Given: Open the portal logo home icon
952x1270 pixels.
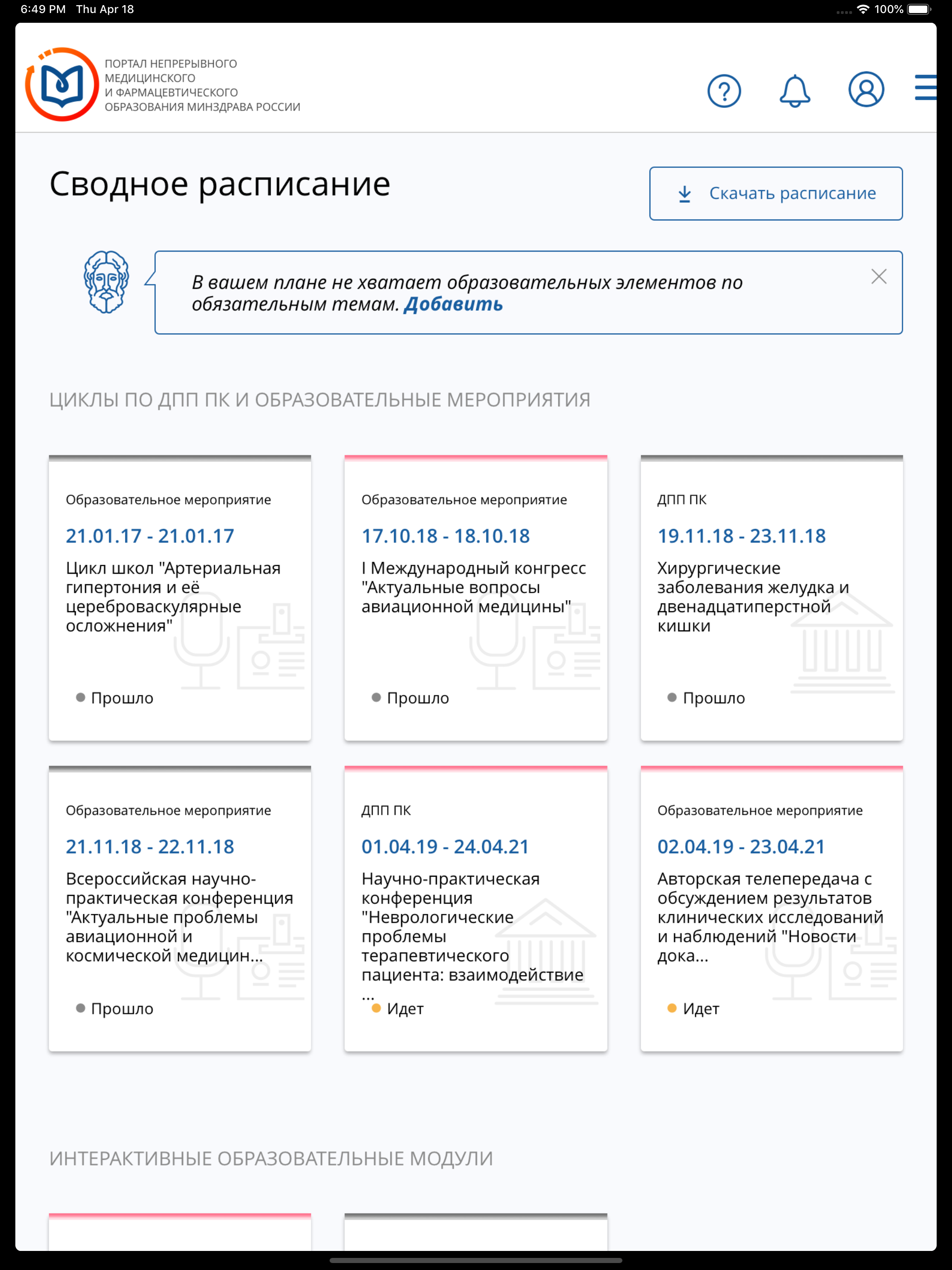Looking at the screenshot, I should [x=62, y=85].
